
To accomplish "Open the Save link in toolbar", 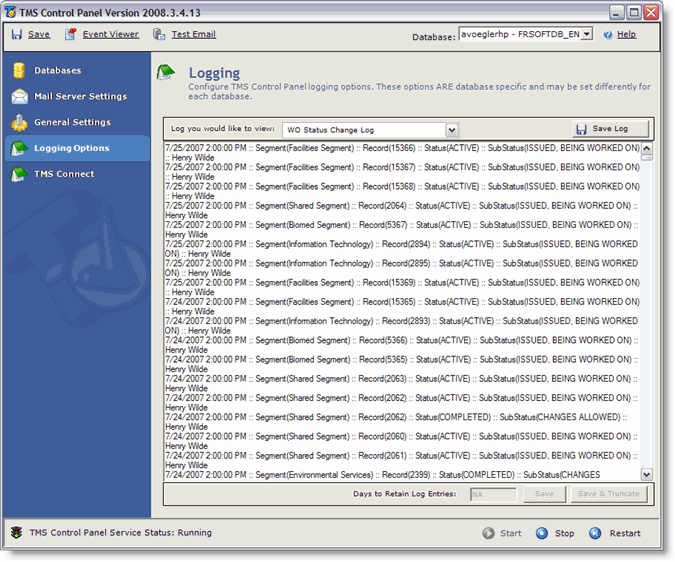I will pyautogui.click(x=39, y=34).
